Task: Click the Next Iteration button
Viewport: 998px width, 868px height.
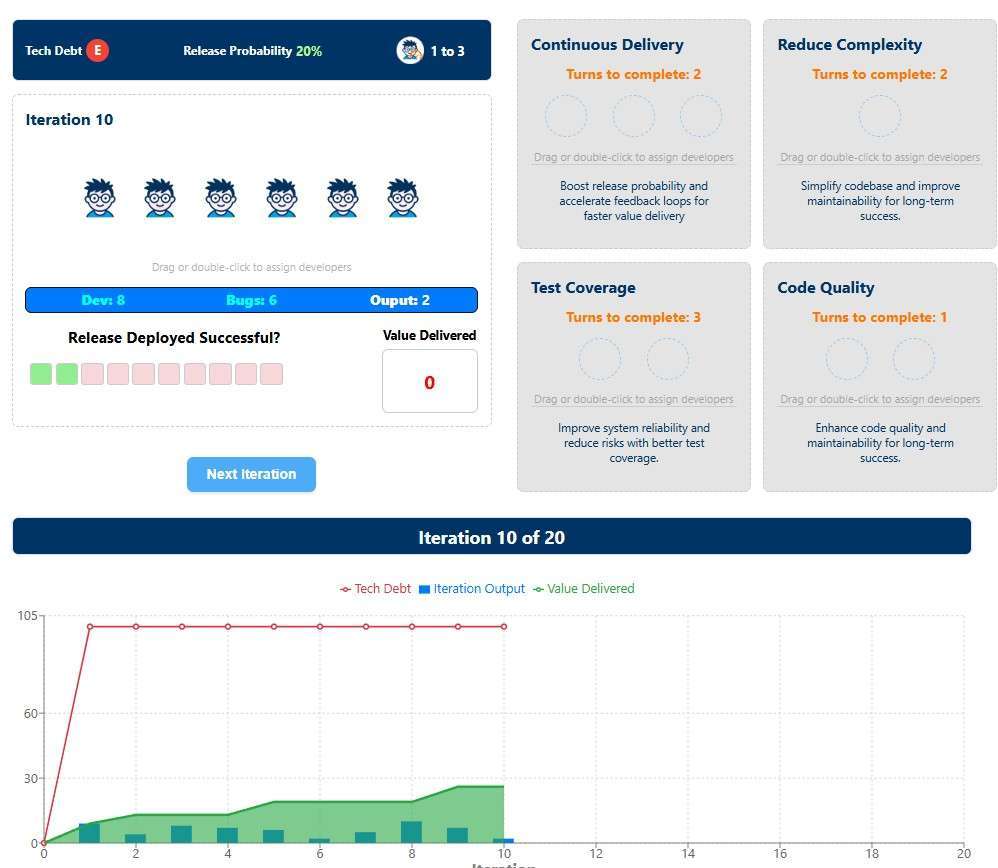Action: click(x=251, y=474)
